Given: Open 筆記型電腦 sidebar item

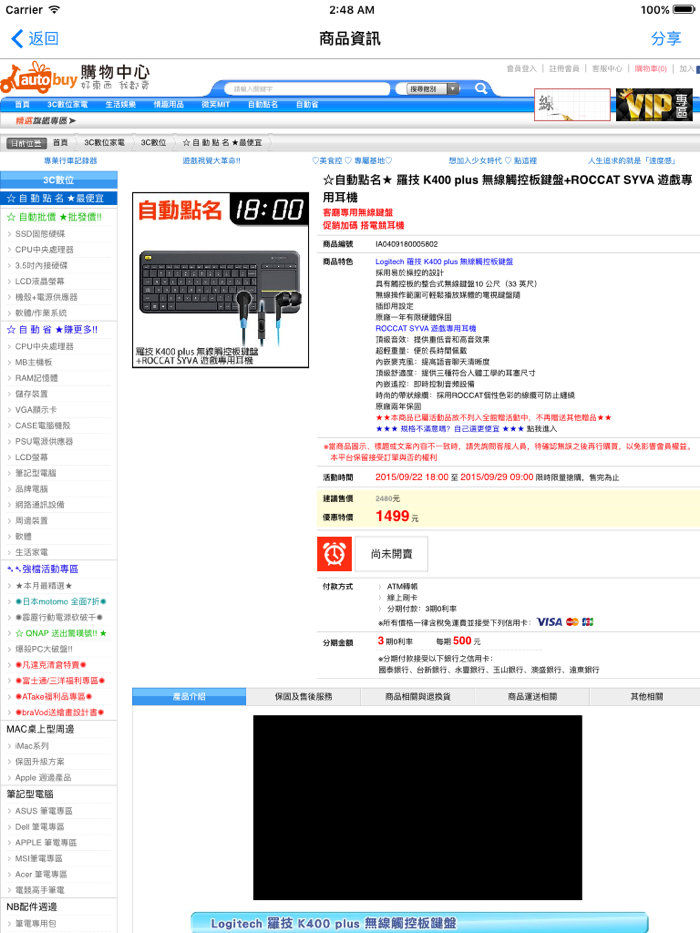Looking at the screenshot, I should (x=36, y=473).
